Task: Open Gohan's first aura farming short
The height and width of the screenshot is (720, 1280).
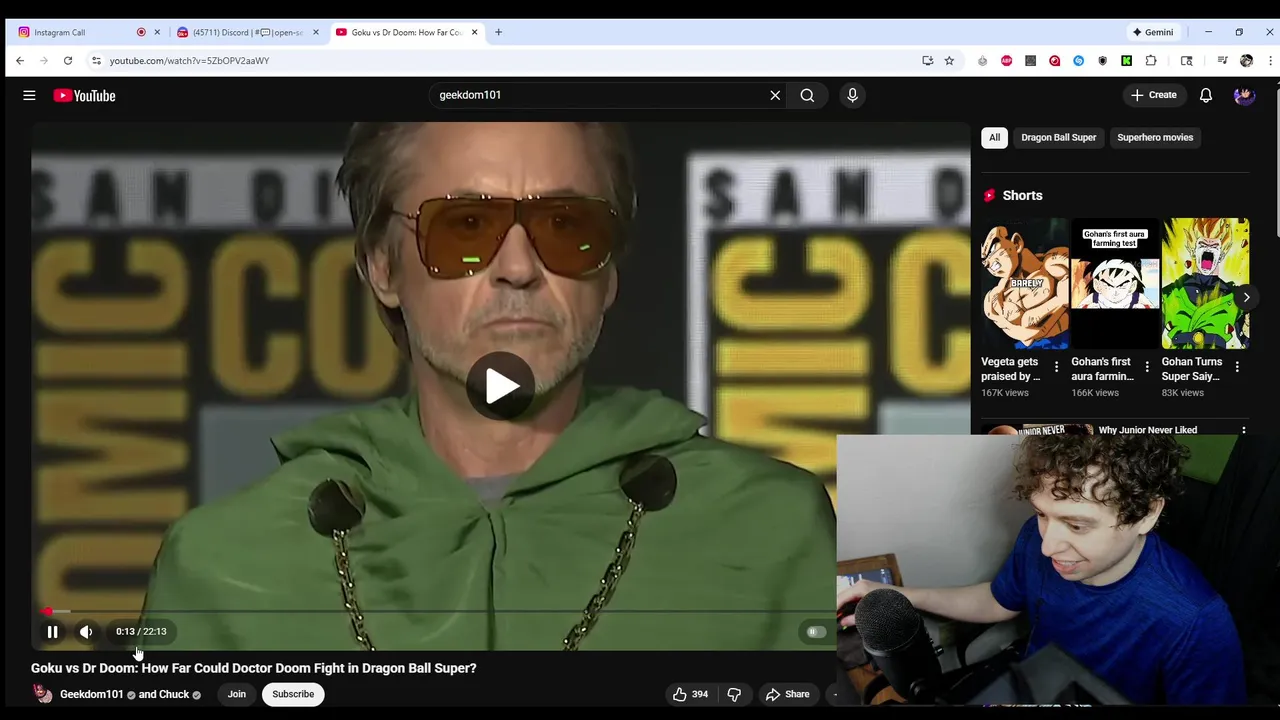Action: (1115, 284)
